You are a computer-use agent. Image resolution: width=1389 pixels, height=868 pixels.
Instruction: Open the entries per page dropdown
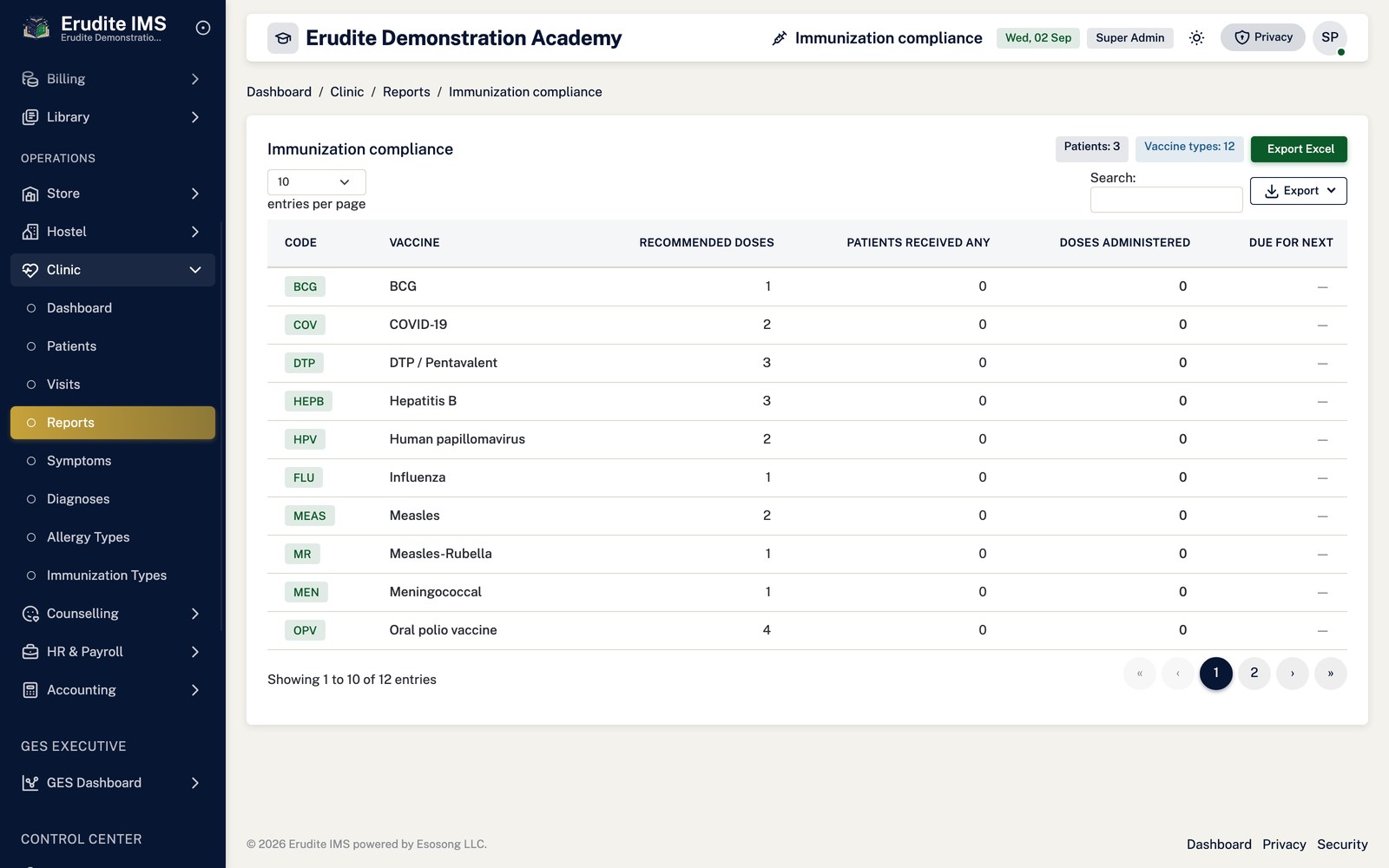pos(317,182)
